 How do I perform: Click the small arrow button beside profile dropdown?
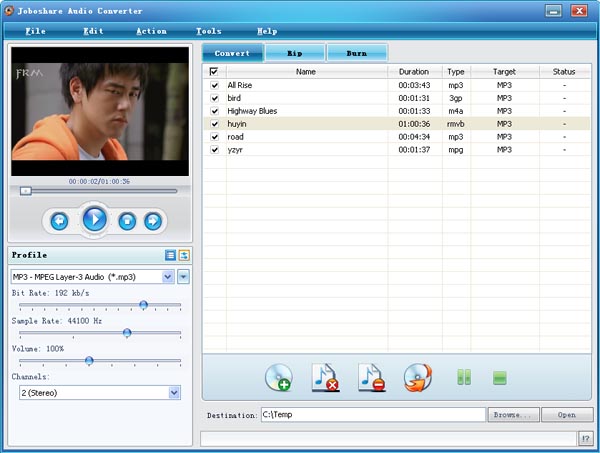[x=184, y=277]
